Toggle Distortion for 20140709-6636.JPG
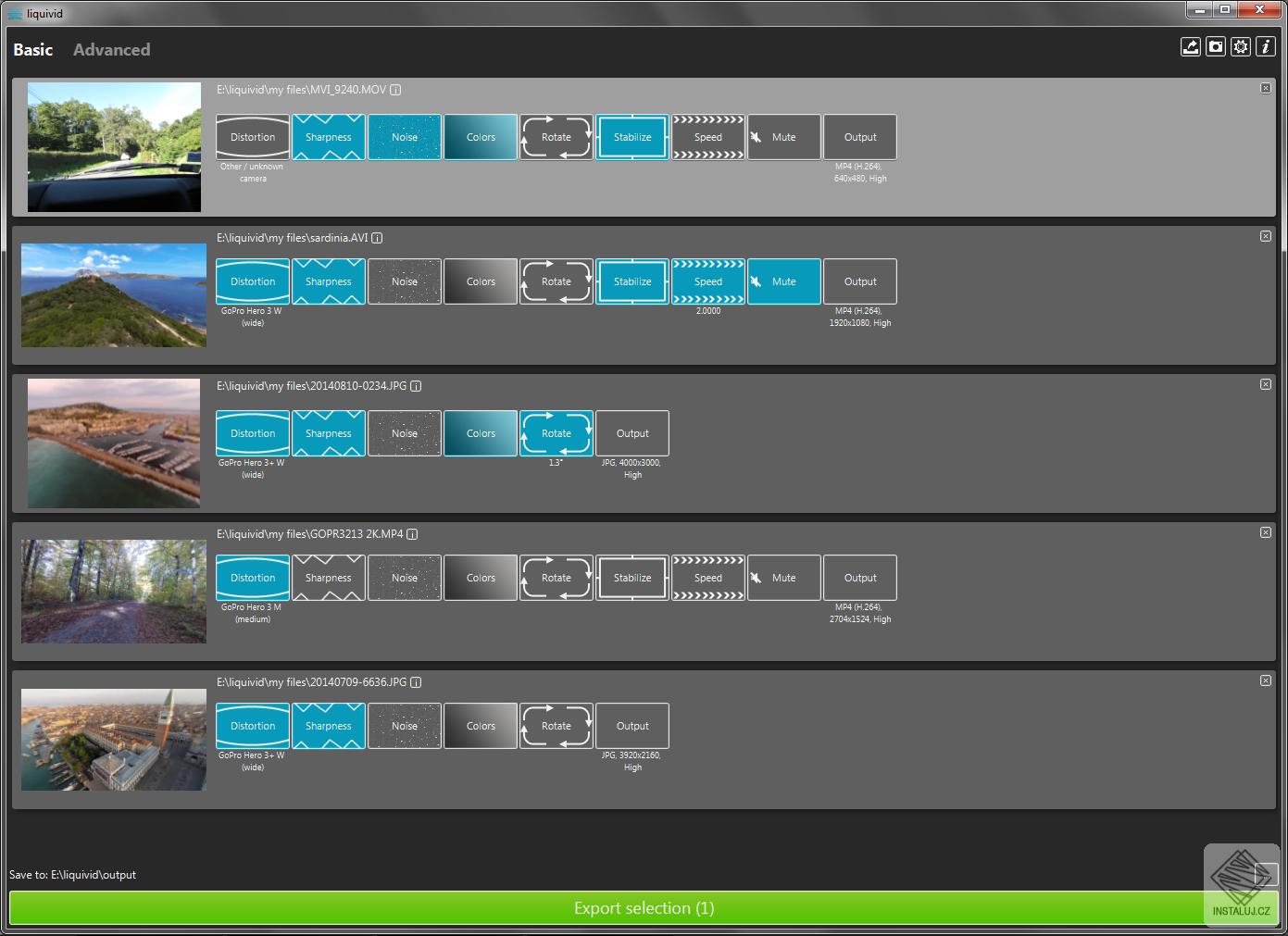Viewport: 1288px width, 936px height. tap(253, 726)
